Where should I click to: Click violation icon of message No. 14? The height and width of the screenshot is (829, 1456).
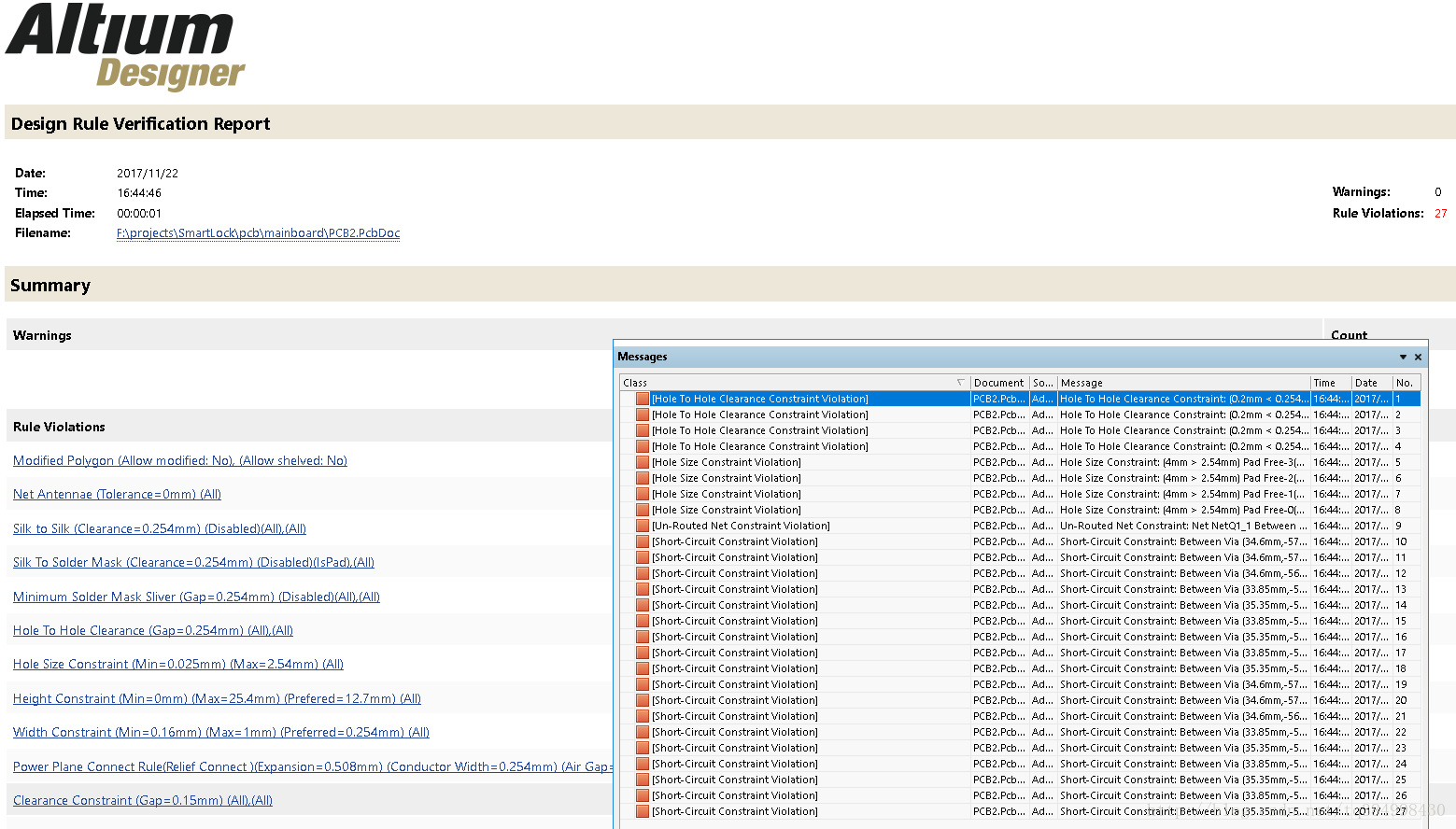[643, 605]
